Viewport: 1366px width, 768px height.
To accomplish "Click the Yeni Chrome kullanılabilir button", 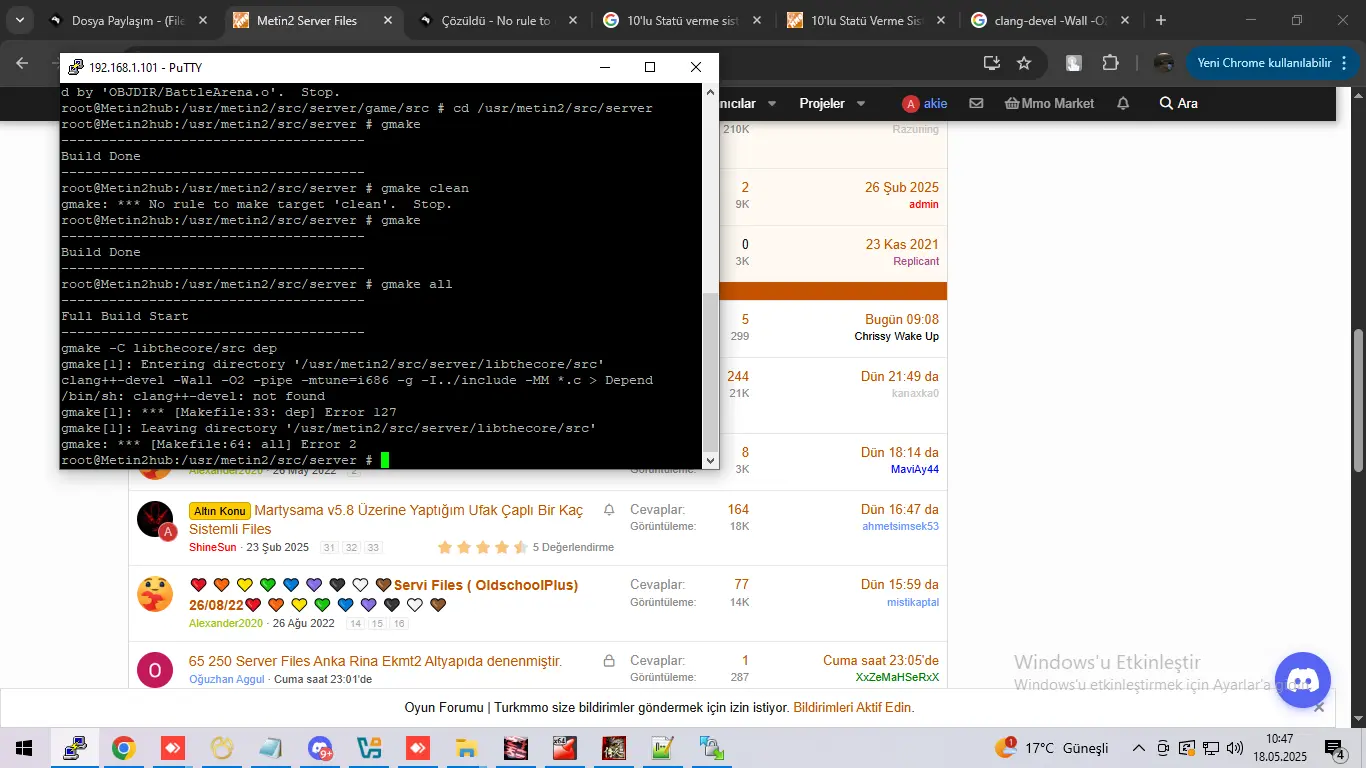I will tap(1264, 63).
